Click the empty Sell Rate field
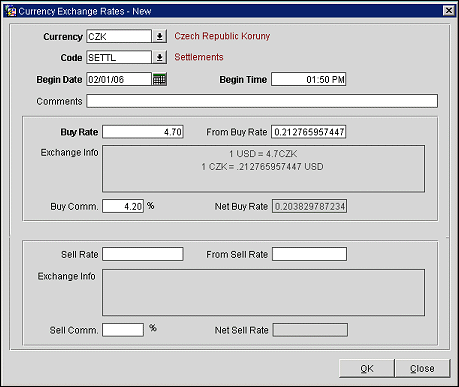The width and height of the screenshot is (459, 387). coord(143,254)
